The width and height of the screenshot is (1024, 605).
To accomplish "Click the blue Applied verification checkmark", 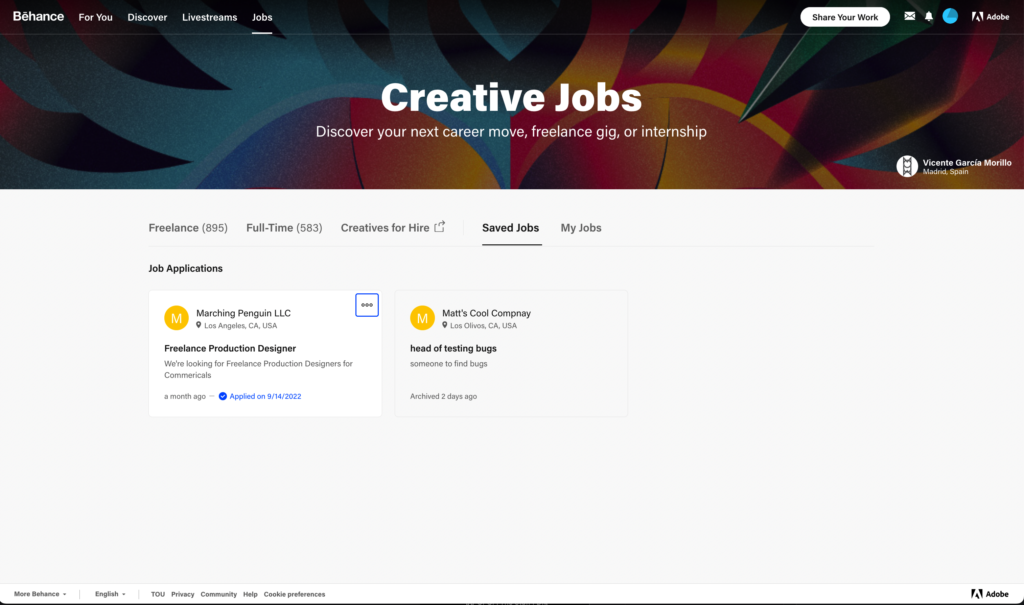I will tap(224, 396).
